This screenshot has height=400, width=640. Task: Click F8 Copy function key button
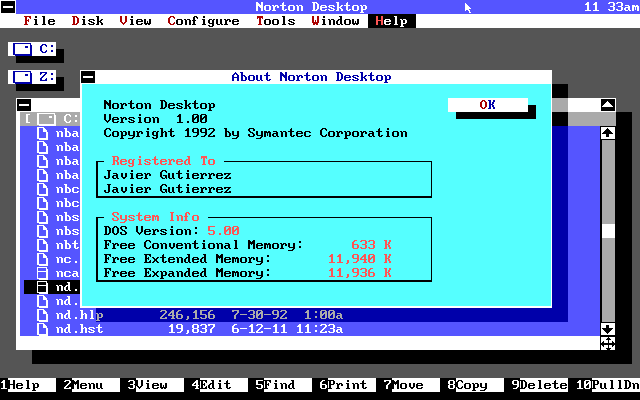[476, 385]
